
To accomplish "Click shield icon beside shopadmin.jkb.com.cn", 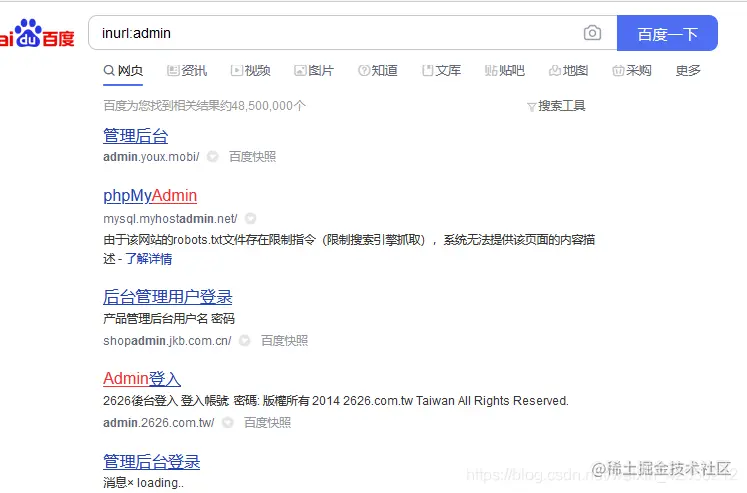I will click(x=244, y=340).
